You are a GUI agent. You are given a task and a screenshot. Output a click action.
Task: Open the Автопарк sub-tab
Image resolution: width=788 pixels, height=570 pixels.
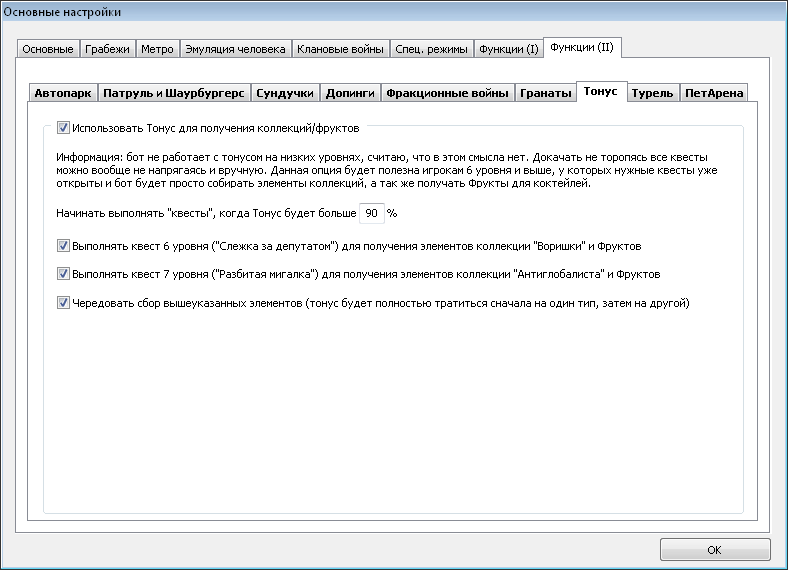(x=63, y=93)
